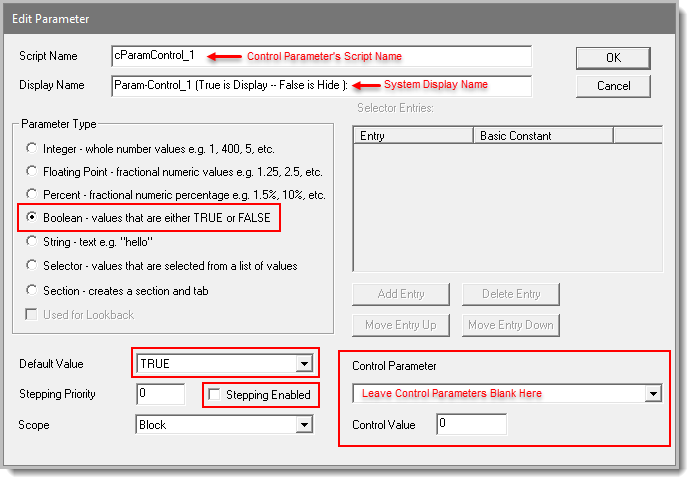
Task: Focus the Stepping Priority input
Action: (160, 394)
